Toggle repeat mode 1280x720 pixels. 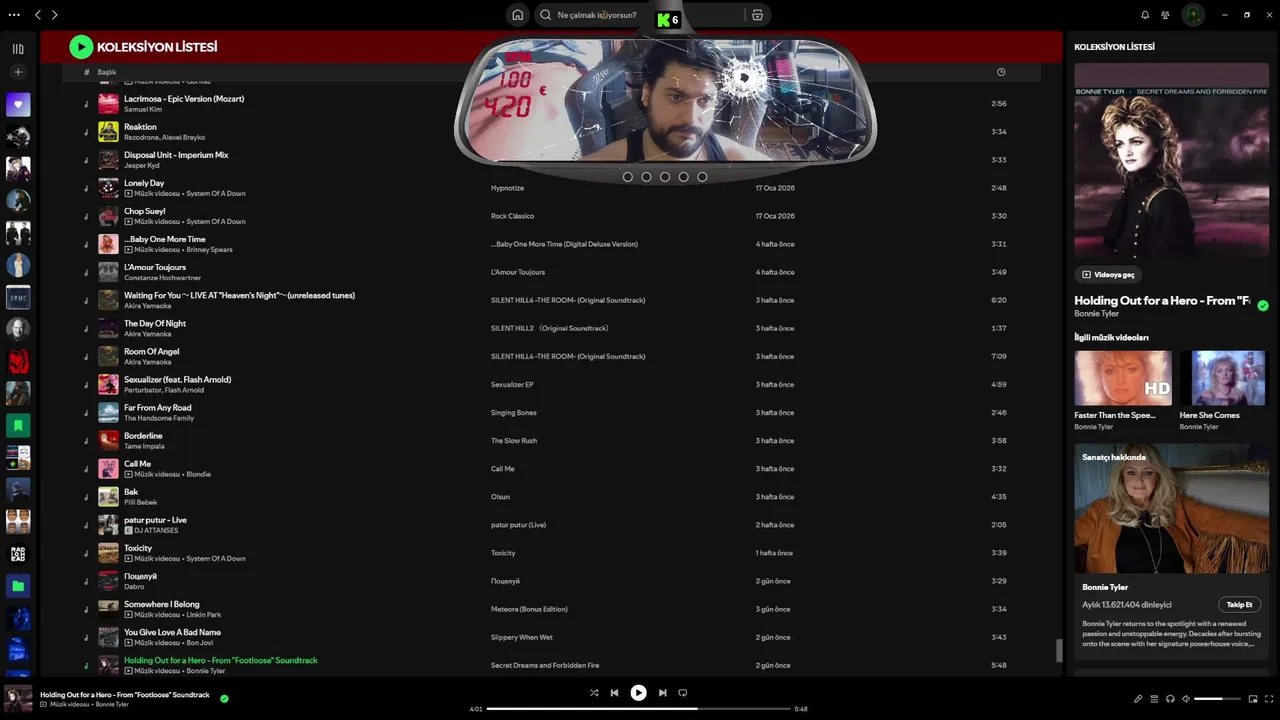tap(683, 692)
